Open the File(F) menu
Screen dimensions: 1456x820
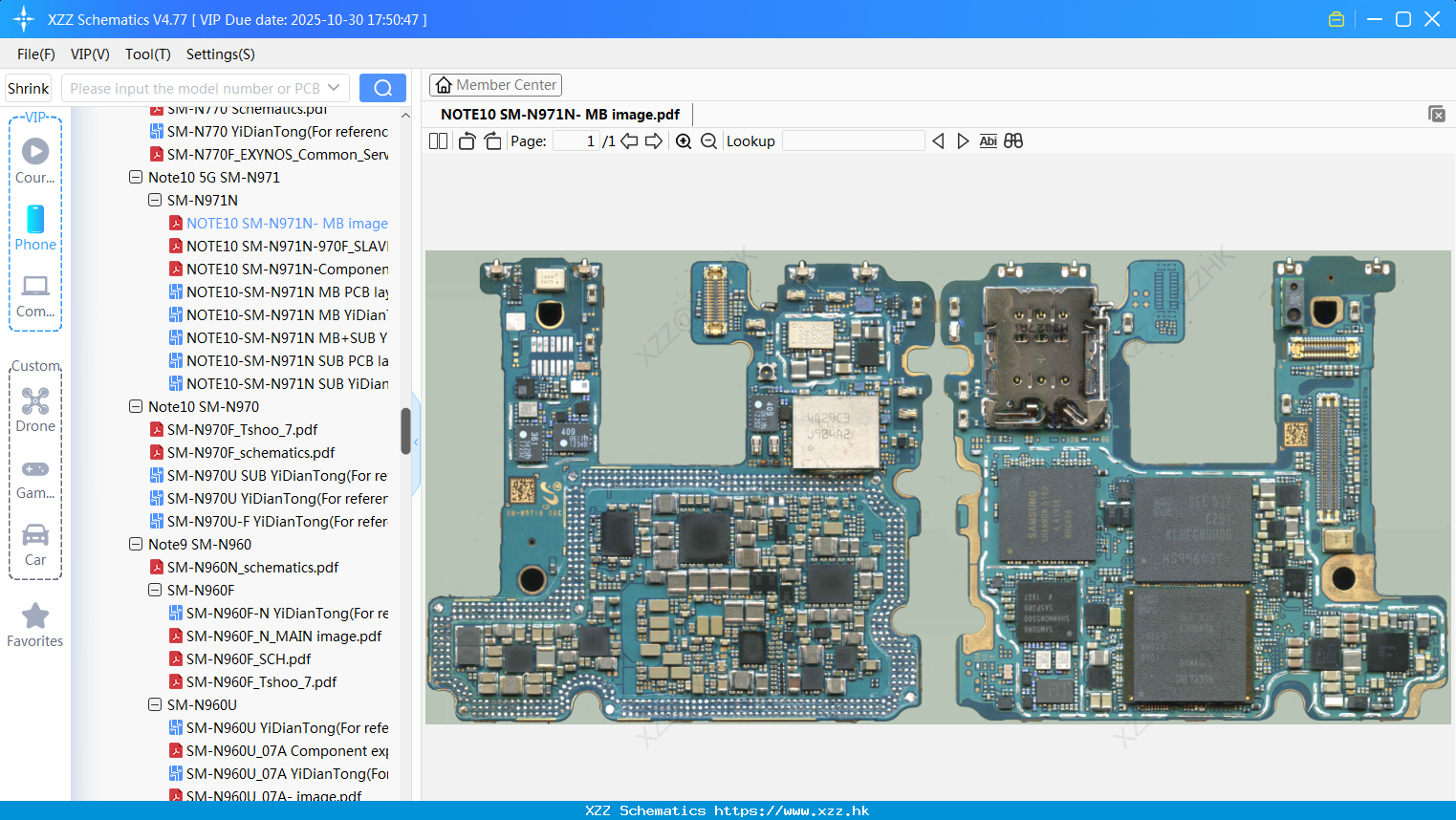point(36,54)
